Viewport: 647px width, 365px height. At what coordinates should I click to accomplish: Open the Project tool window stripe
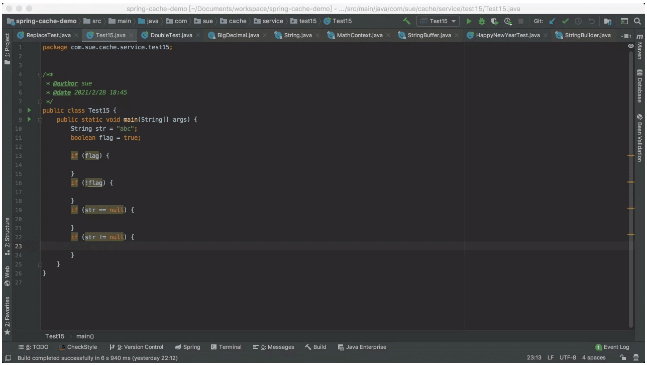(7, 49)
